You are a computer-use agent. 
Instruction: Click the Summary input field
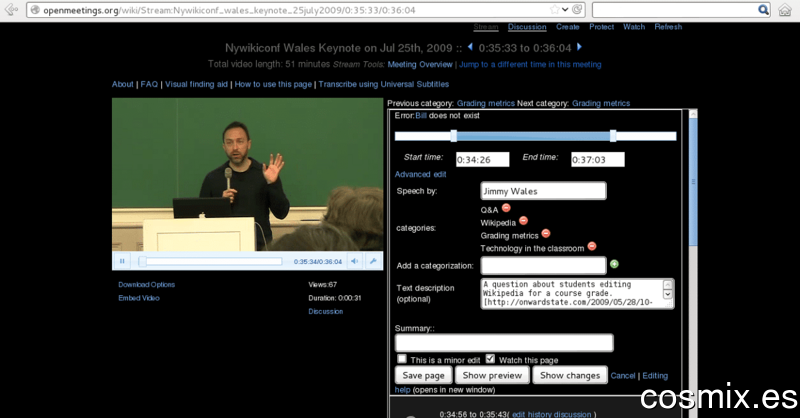pos(504,342)
